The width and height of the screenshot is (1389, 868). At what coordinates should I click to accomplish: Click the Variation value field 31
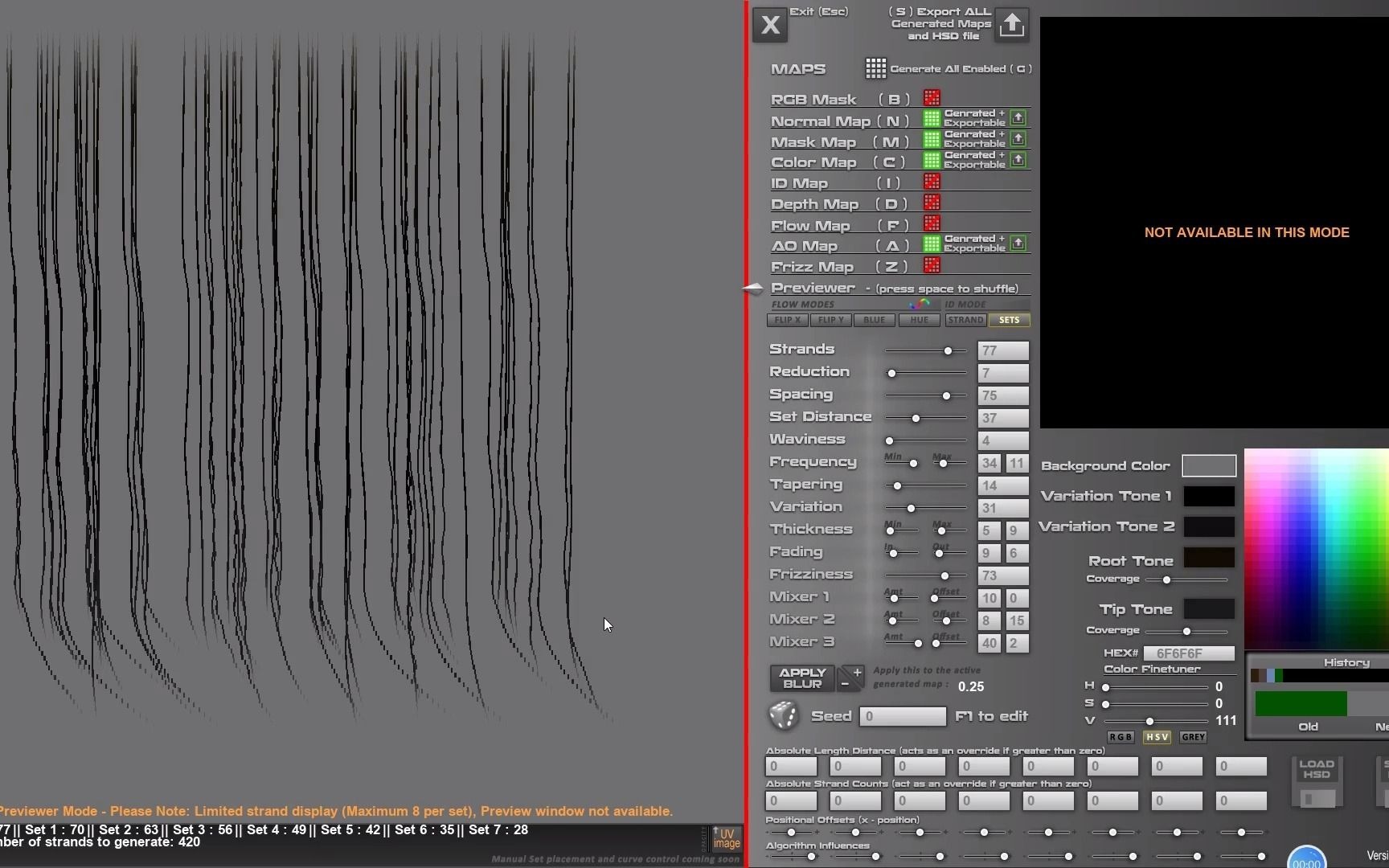(x=1003, y=509)
